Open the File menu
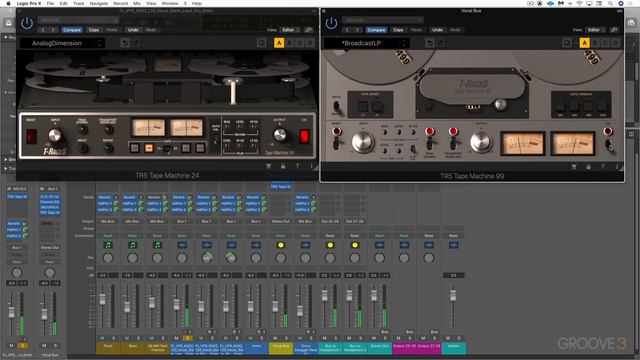The width and height of the screenshot is (640, 360). [50, 3]
